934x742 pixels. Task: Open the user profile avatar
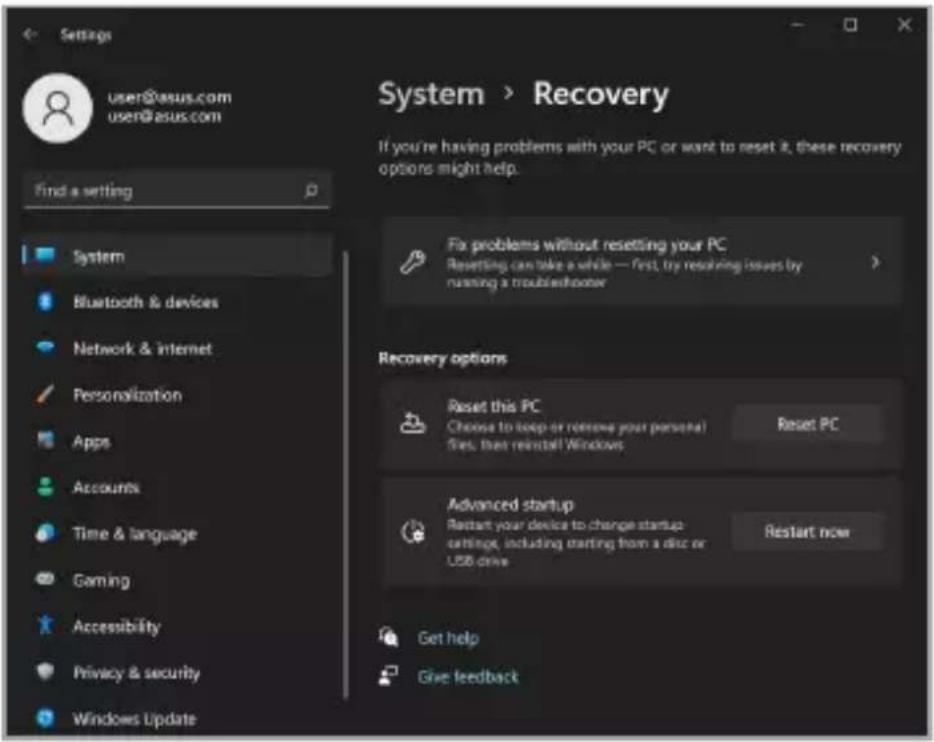(58, 108)
